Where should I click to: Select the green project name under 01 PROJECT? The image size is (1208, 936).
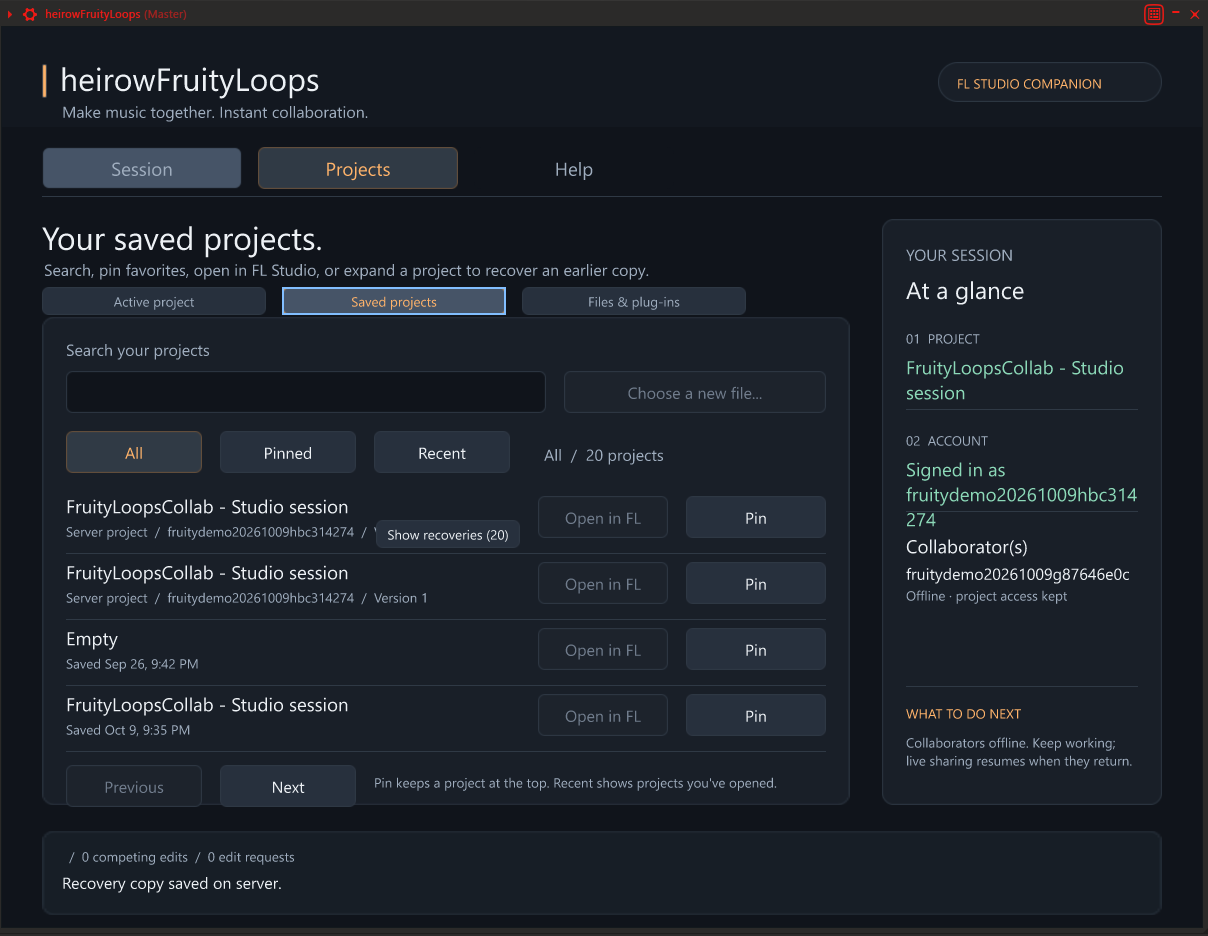point(1015,380)
